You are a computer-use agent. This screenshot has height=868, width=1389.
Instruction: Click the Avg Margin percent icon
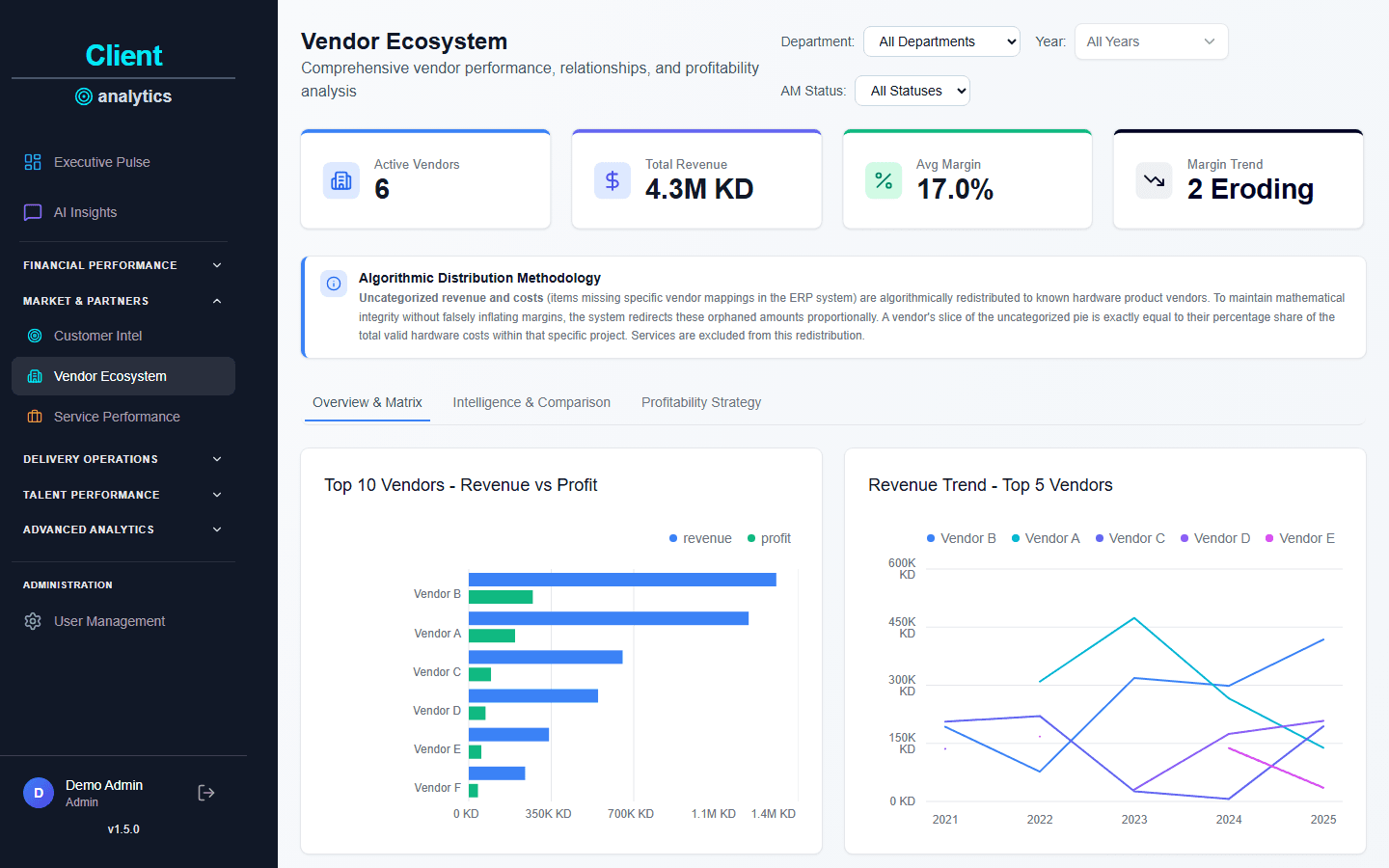884,180
